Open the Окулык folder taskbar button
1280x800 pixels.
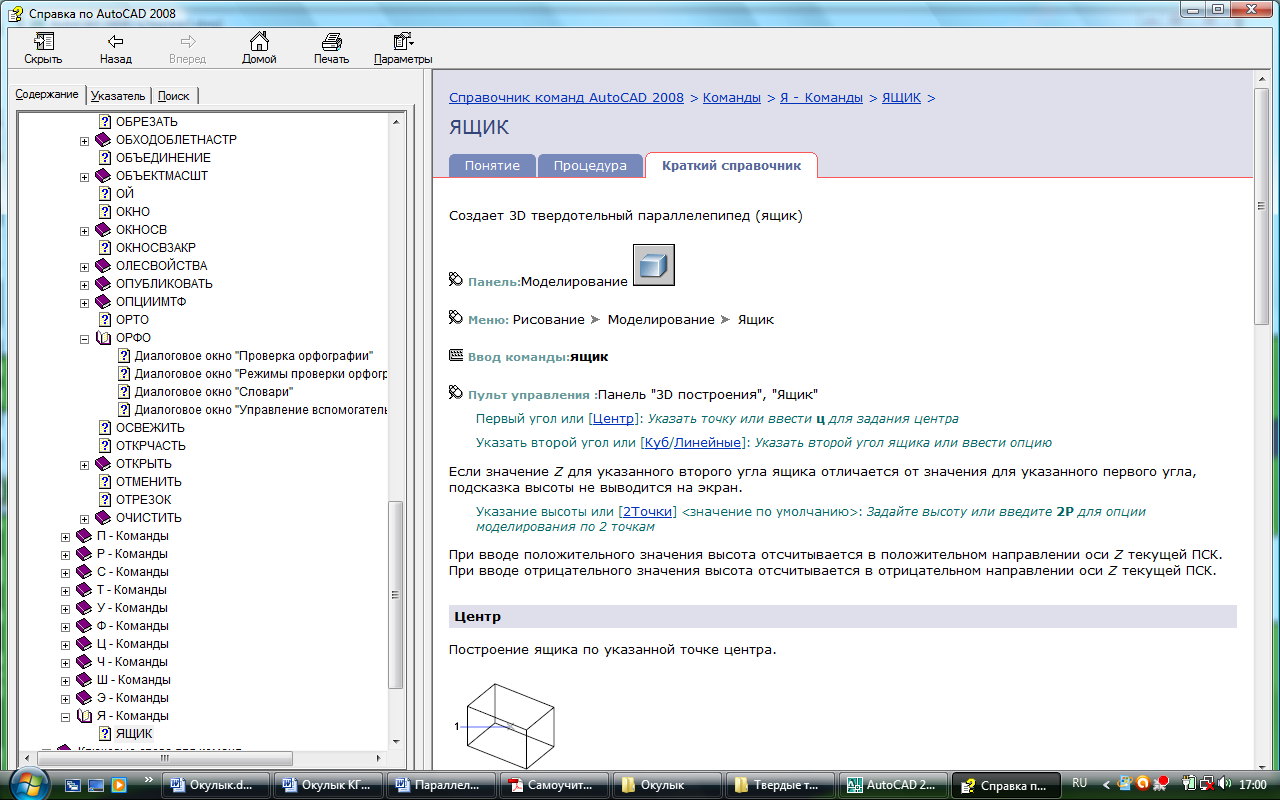(x=668, y=785)
